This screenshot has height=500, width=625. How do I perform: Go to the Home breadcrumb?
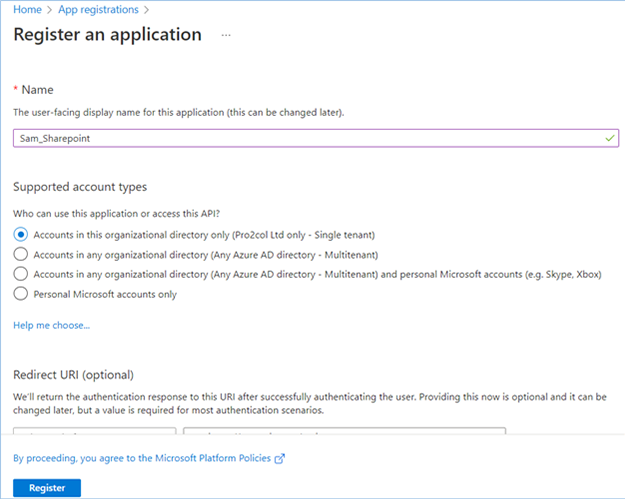click(27, 10)
